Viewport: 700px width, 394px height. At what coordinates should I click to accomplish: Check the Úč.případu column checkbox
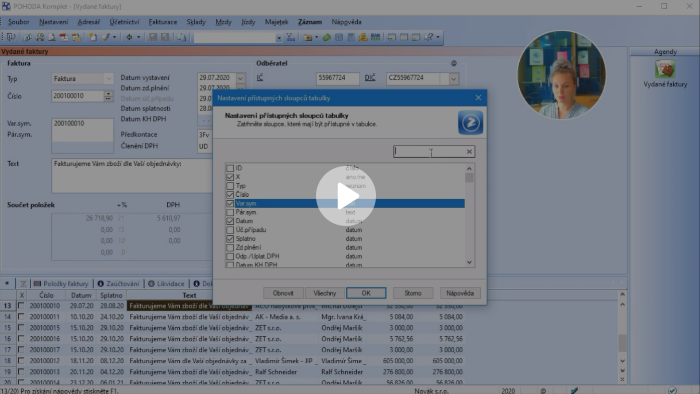230,230
